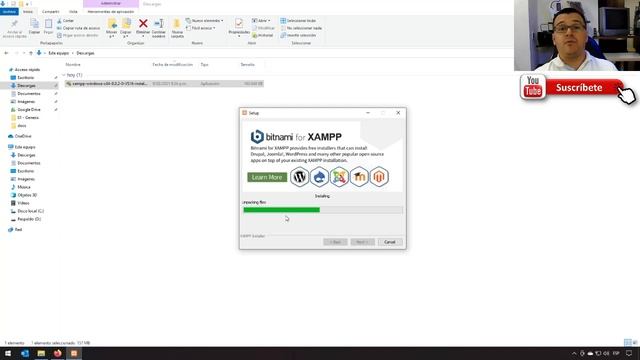Open Disco local (C:) in the sidebar
This screenshot has width=640, height=360.
[x=30, y=211]
